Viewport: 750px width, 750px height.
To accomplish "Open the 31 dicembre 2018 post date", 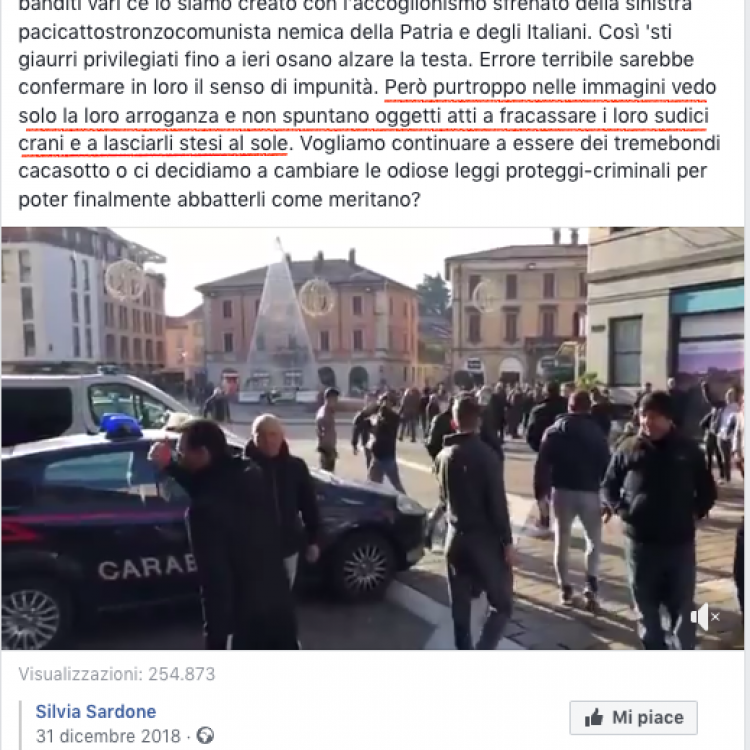I will (x=108, y=736).
